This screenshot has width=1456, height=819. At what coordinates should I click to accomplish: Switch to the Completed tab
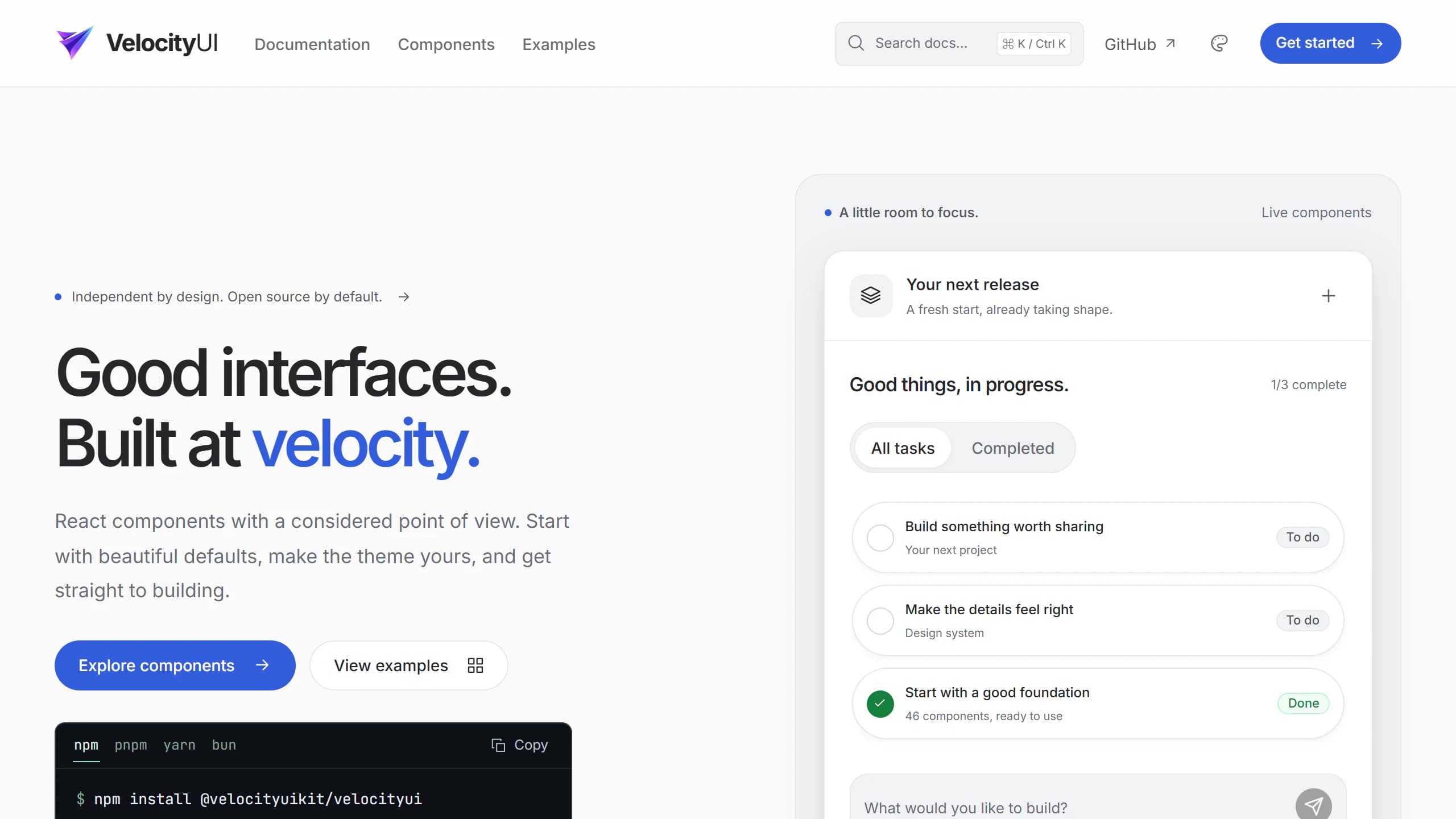[1012, 448]
